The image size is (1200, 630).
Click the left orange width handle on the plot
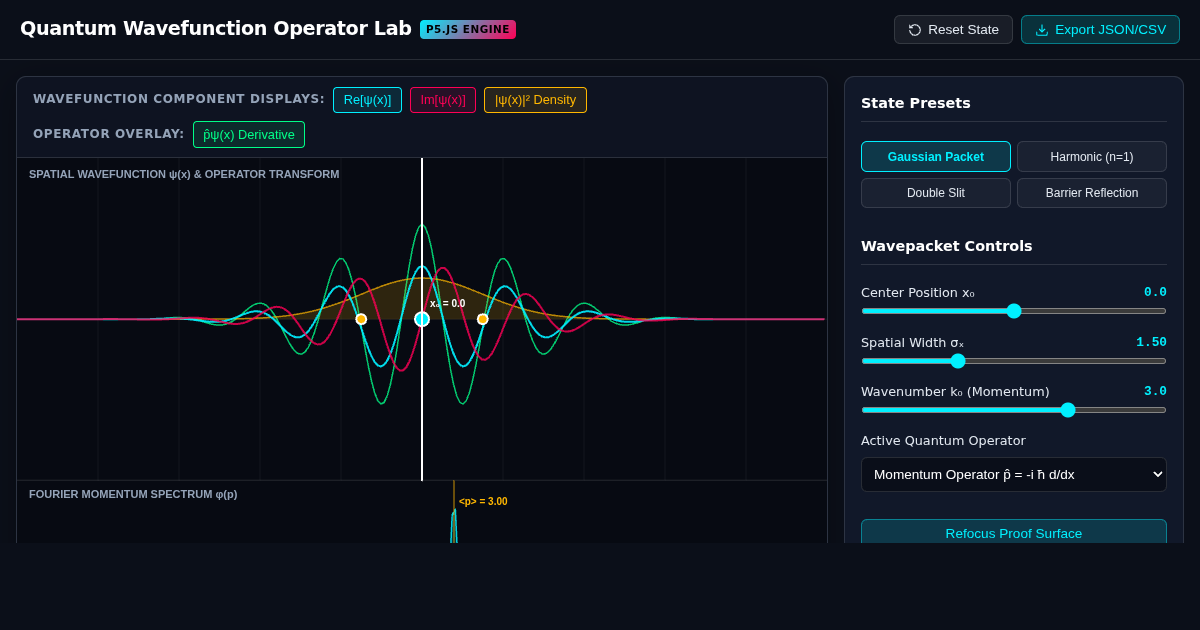tap(361, 319)
